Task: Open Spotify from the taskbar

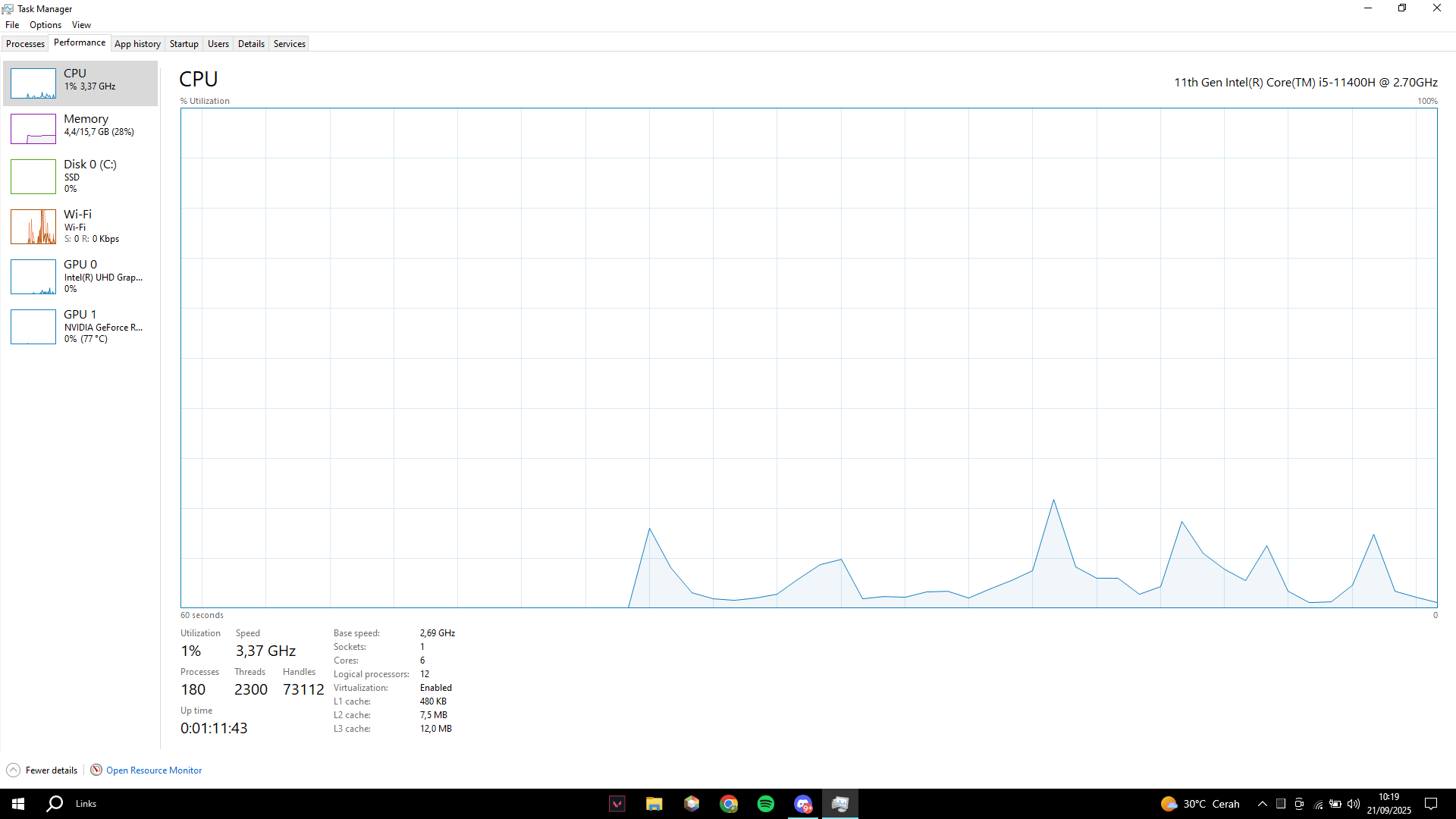Action: tap(766, 804)
